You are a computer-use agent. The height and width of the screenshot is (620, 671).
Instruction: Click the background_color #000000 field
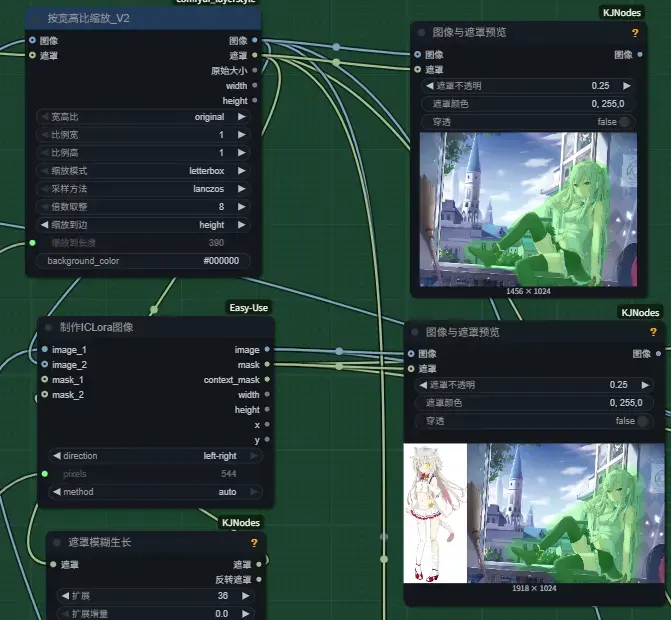pyautogui.click(x=143, y=261)
